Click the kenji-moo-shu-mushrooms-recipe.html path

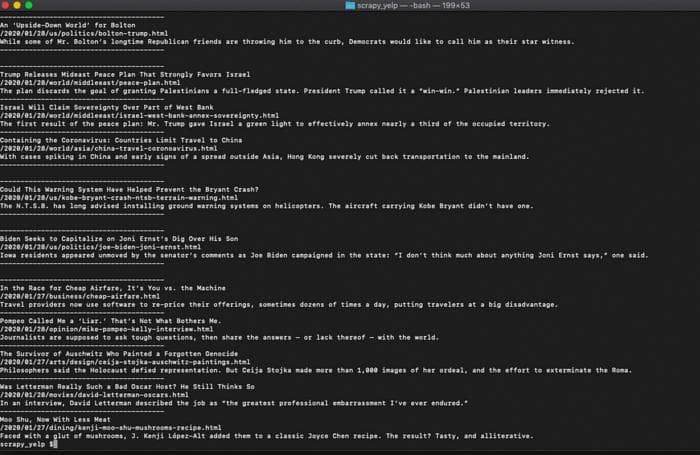(x=111, y=428)
